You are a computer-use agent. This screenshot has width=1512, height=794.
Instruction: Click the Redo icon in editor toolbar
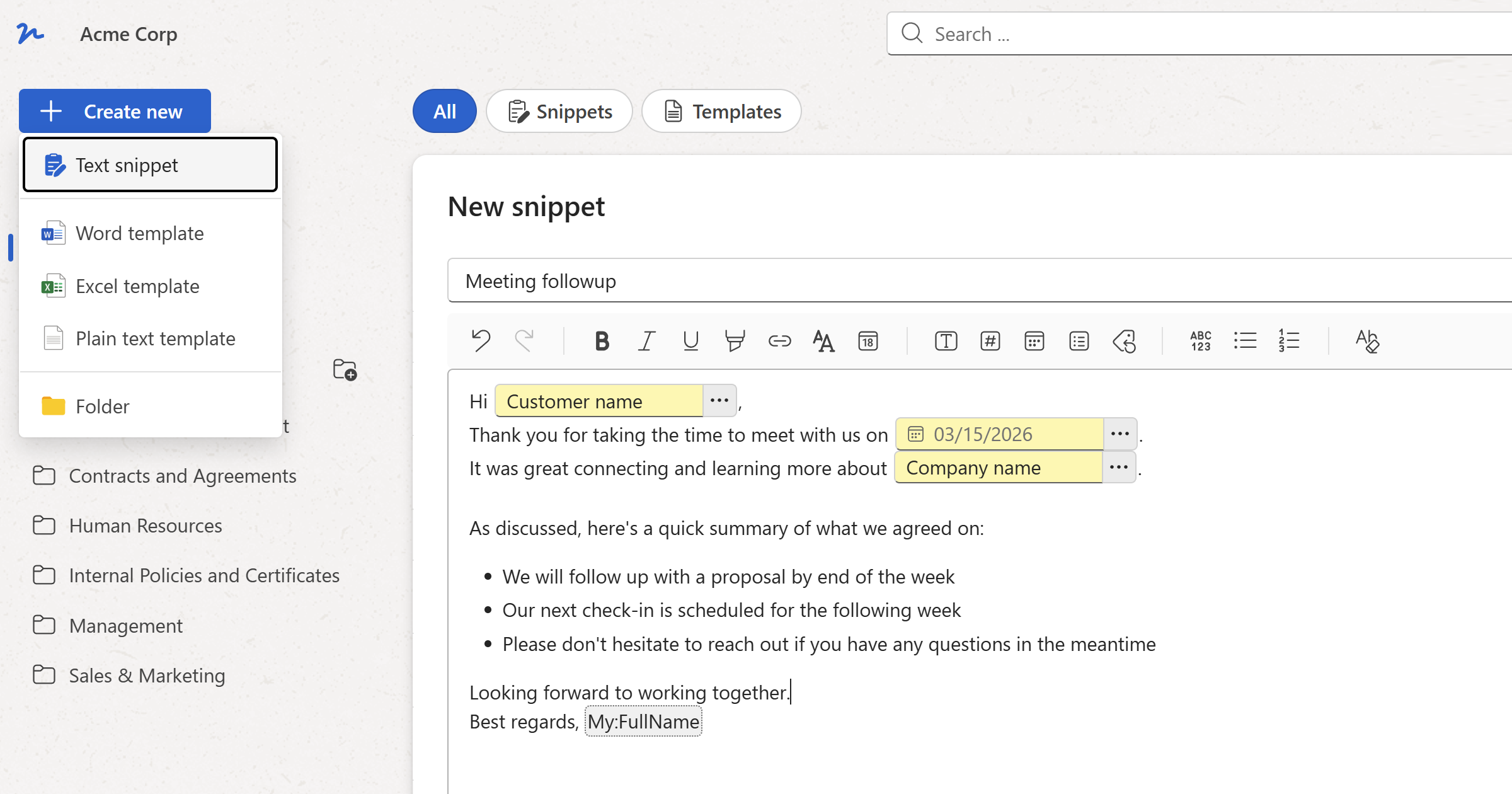524,341
